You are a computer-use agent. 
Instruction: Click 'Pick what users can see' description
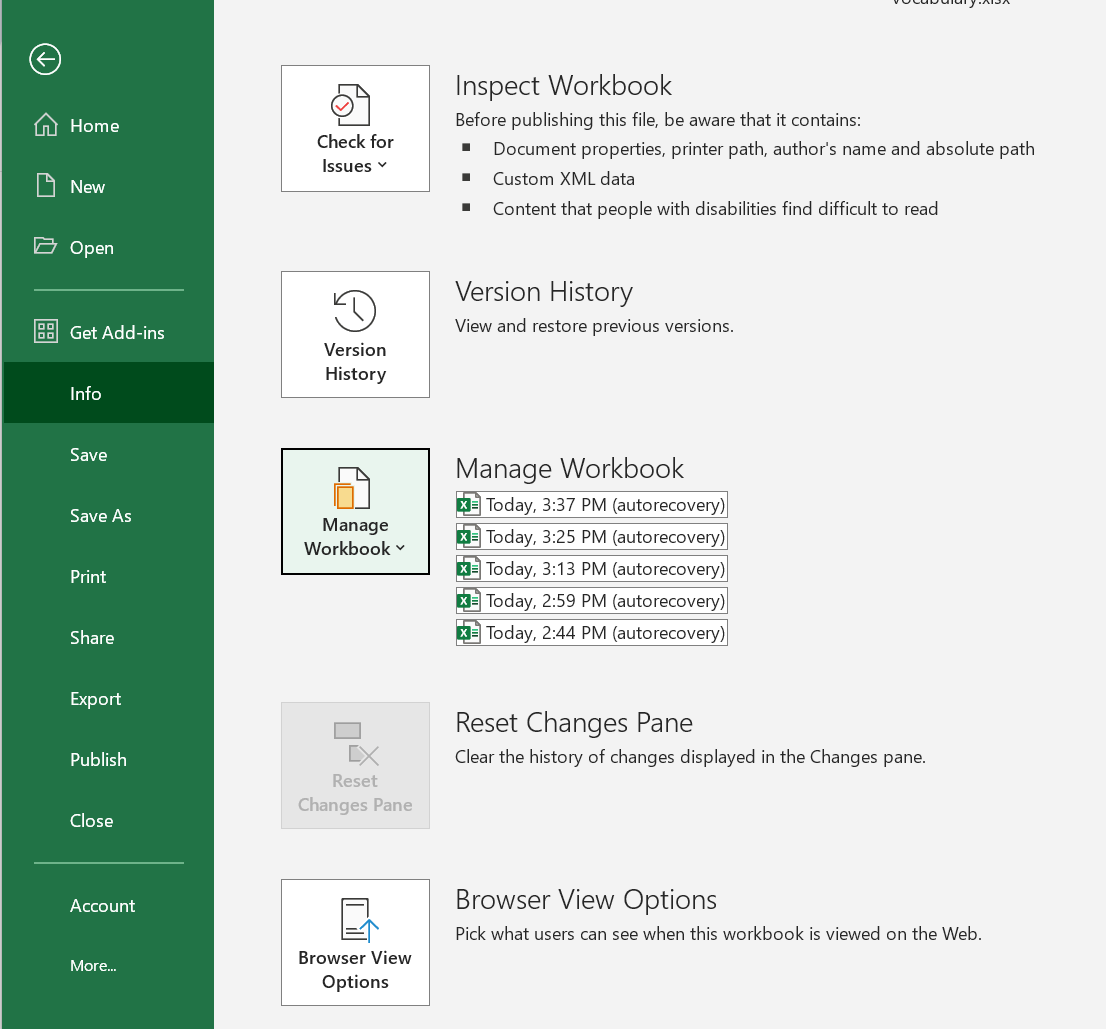click(719, 934)
